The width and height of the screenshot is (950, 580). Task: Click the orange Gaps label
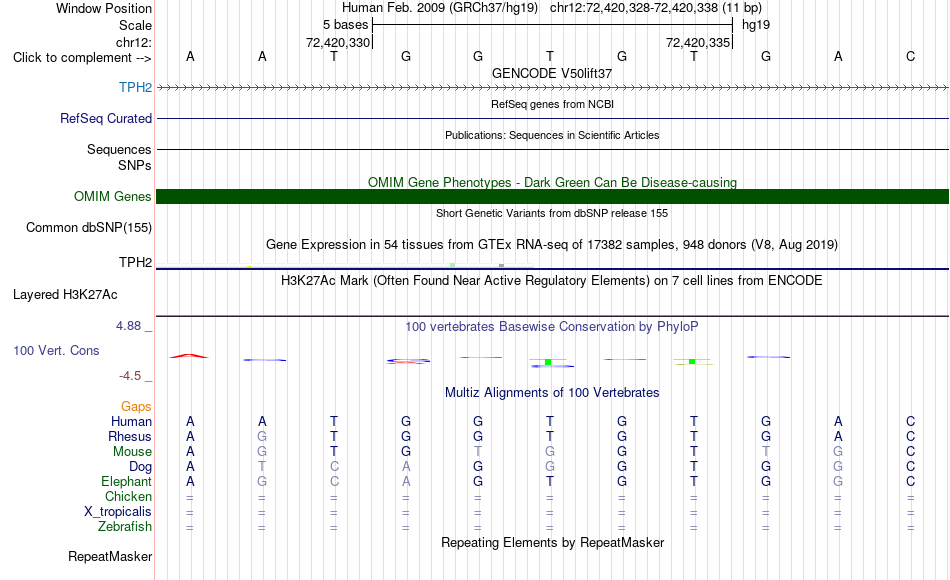coord(136,406)
